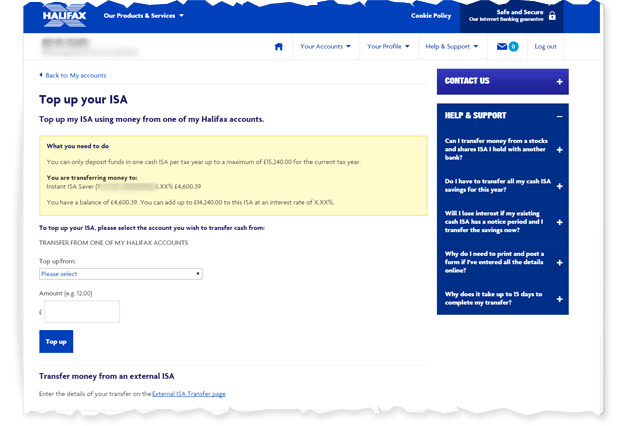This screenshot has height=426, width=622.
Task: Expand 'up to 15 days' question
Action: (559, 299)
